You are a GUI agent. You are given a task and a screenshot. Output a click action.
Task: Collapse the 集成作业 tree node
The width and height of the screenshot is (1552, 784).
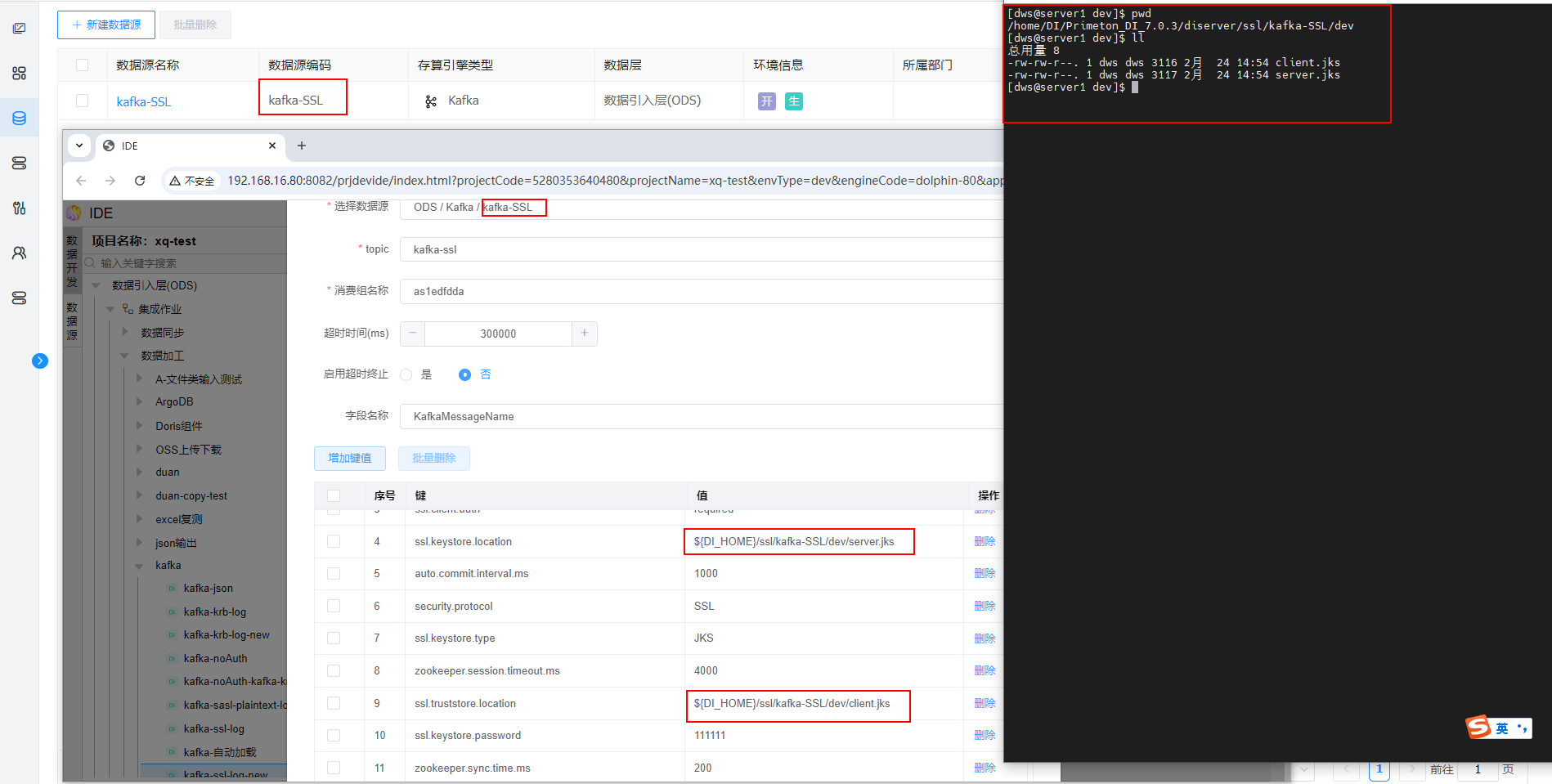(110, 309)
